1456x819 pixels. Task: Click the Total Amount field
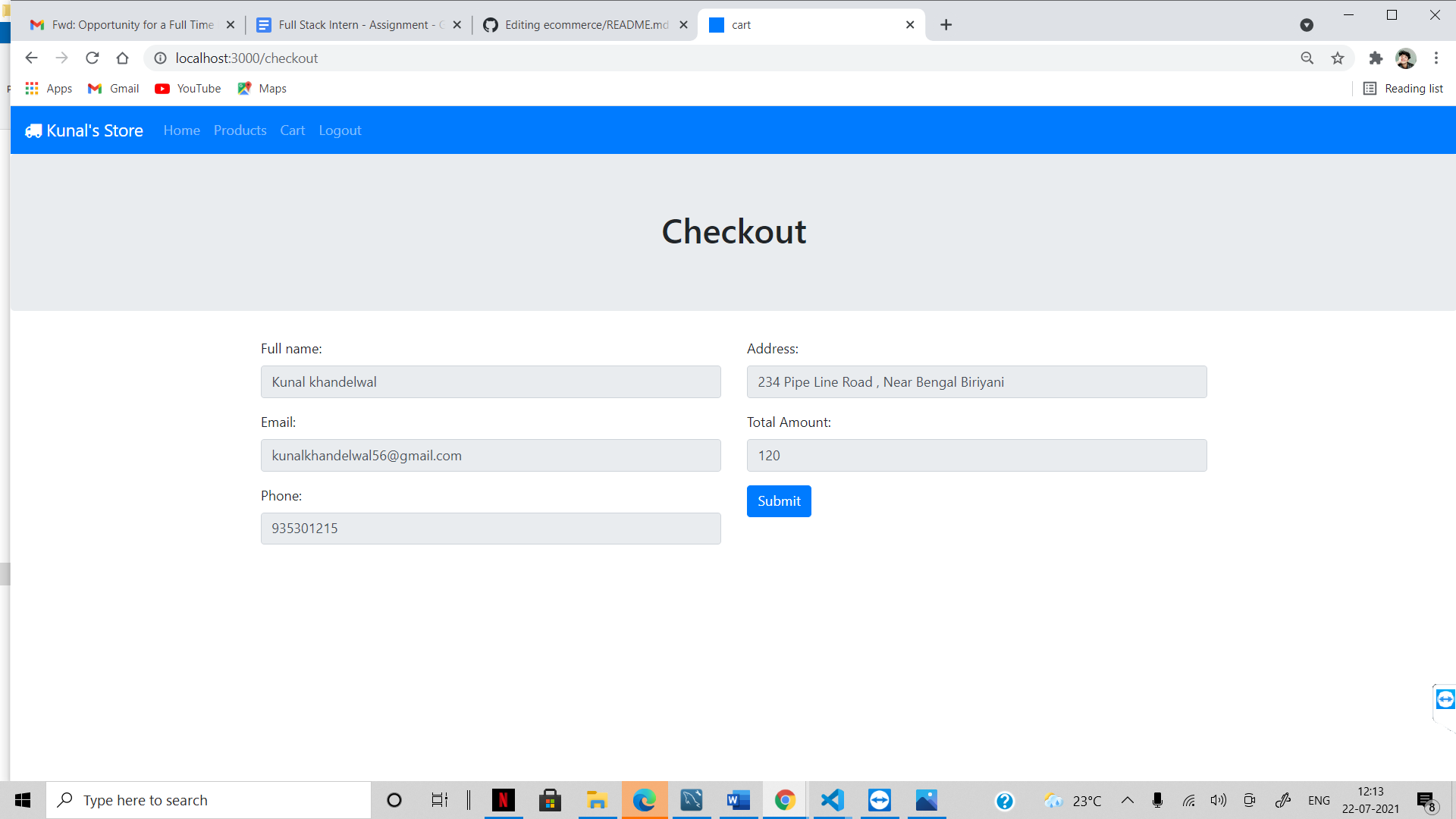[977, 456]
